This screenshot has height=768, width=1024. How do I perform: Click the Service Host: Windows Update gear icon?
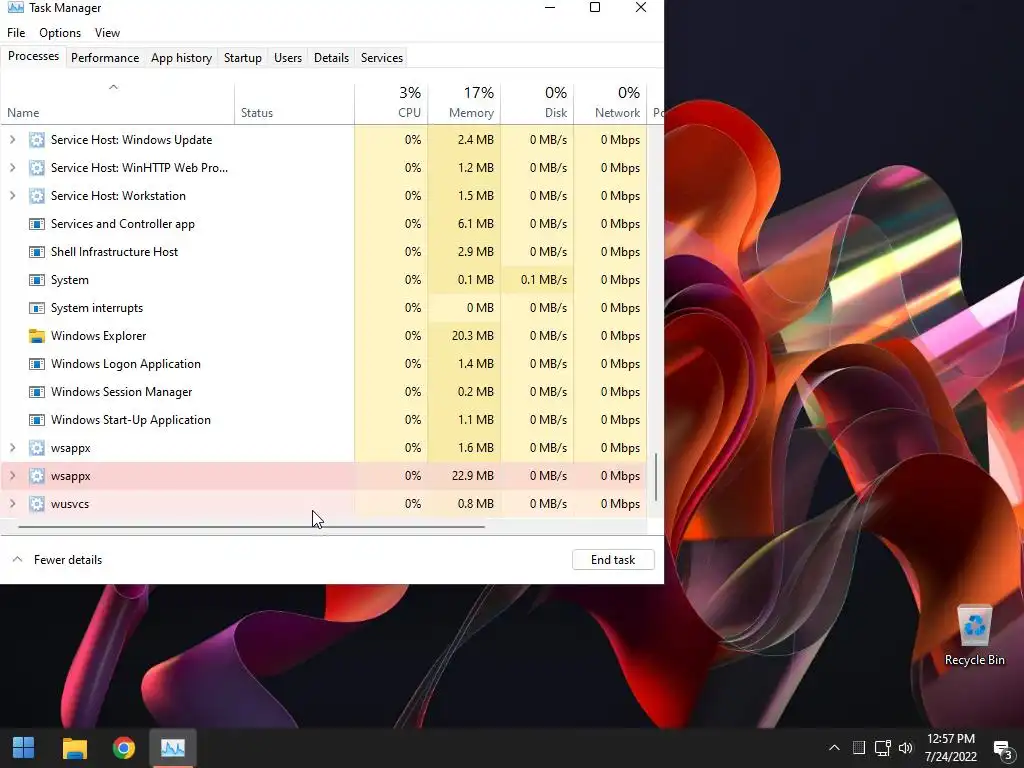tap(37, 140)
